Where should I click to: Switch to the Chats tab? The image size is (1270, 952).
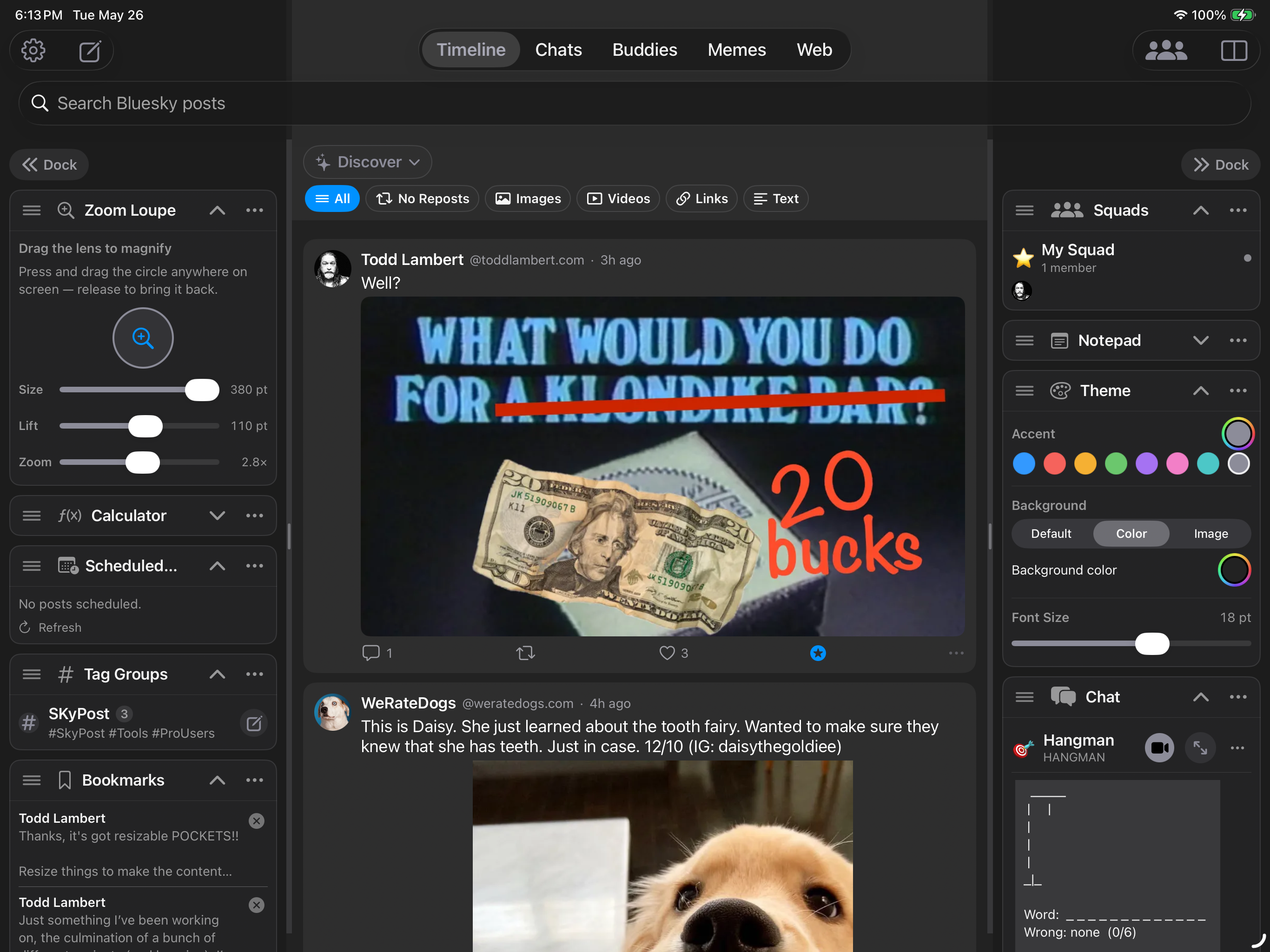coord(559,49)
